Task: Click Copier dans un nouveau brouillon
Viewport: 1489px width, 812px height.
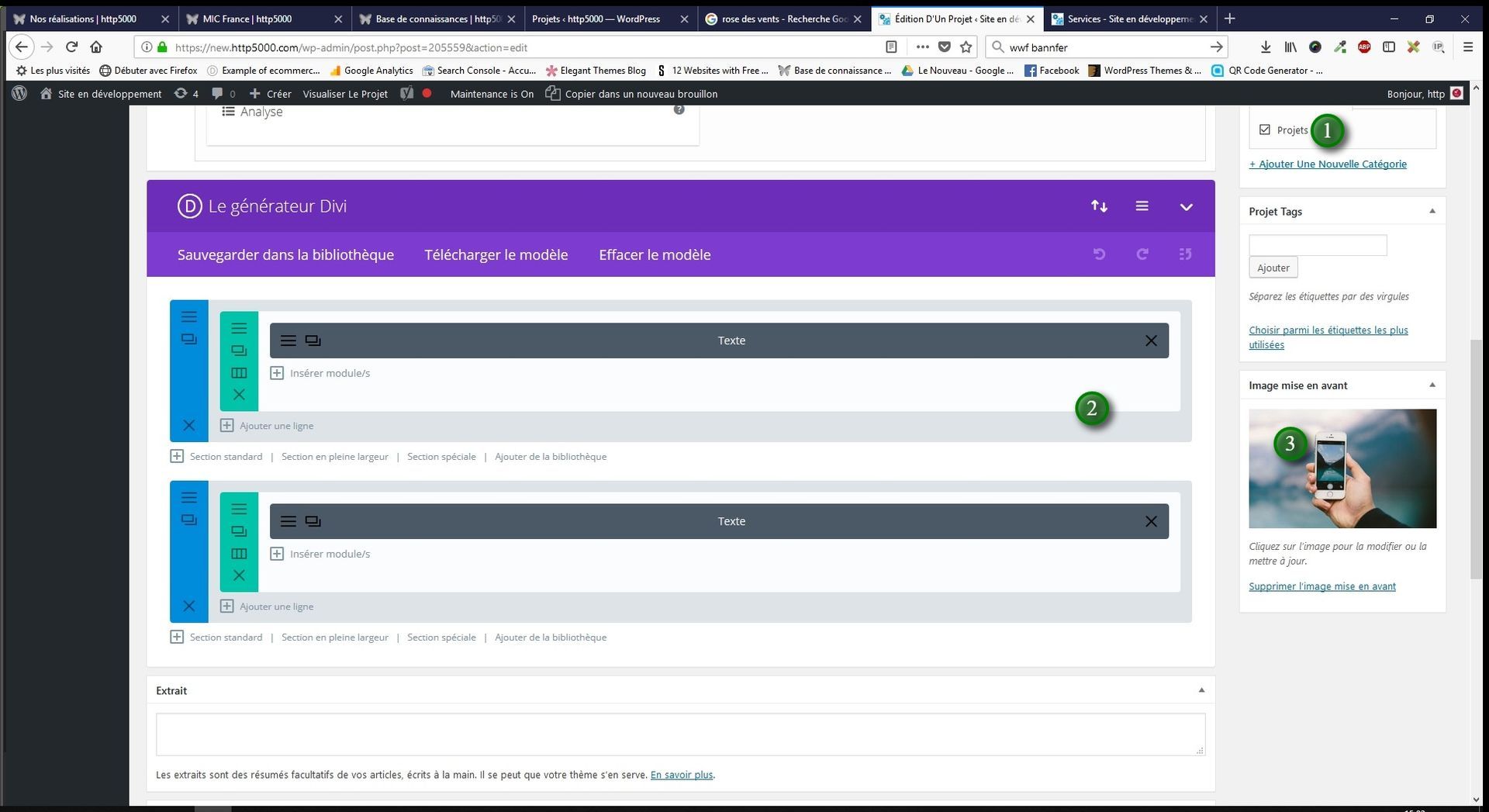Action: (x=631, y=94)
